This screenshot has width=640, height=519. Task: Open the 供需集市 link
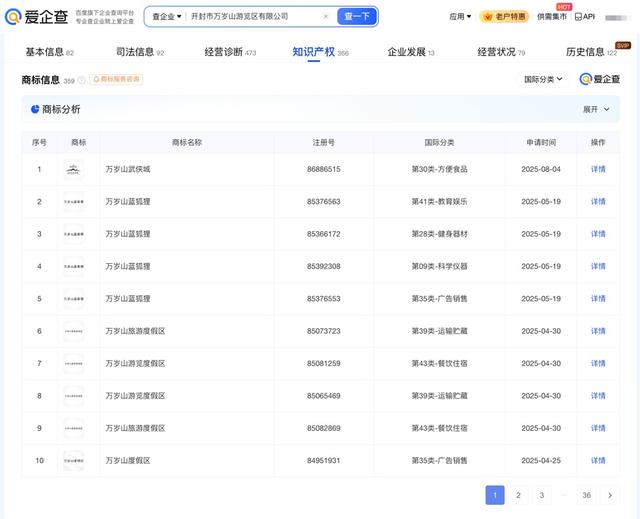point(552,17)
